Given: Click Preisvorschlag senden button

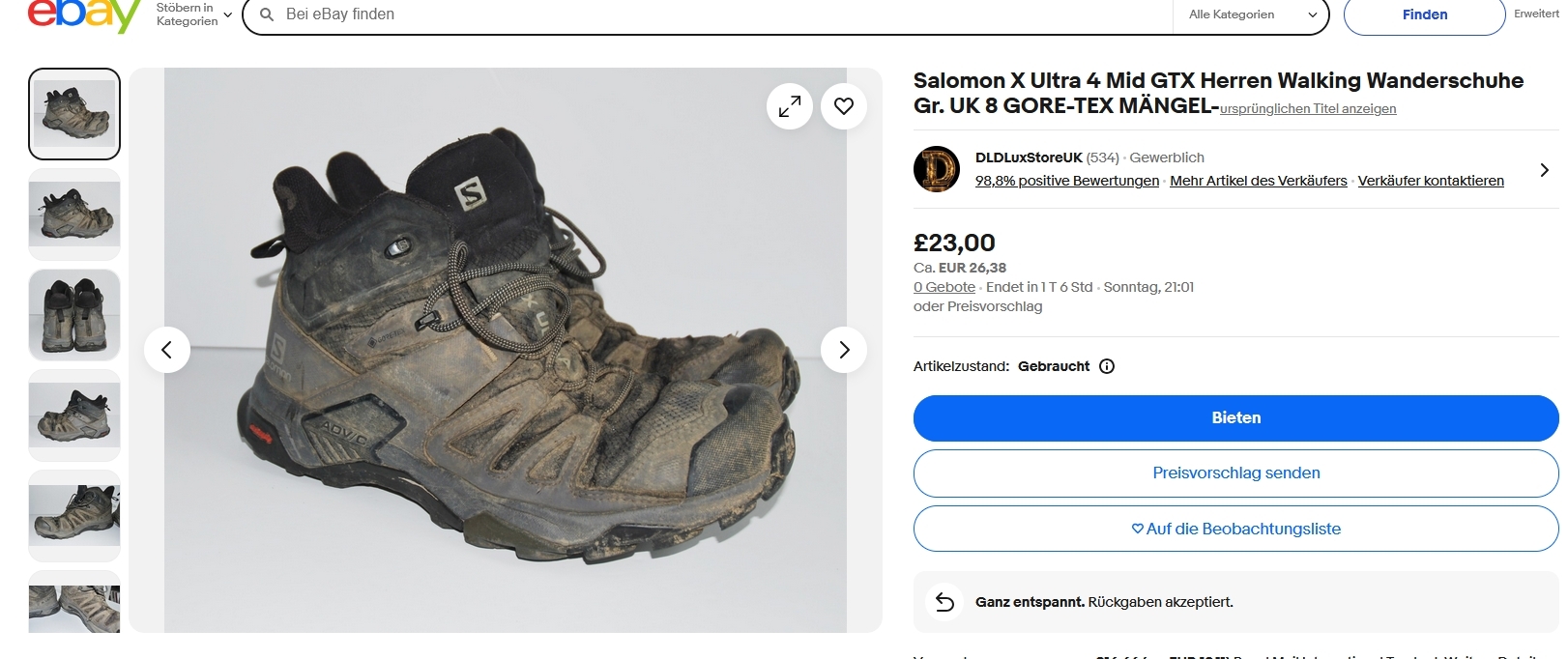Looking at the screenshot, I should [1235, 473].
